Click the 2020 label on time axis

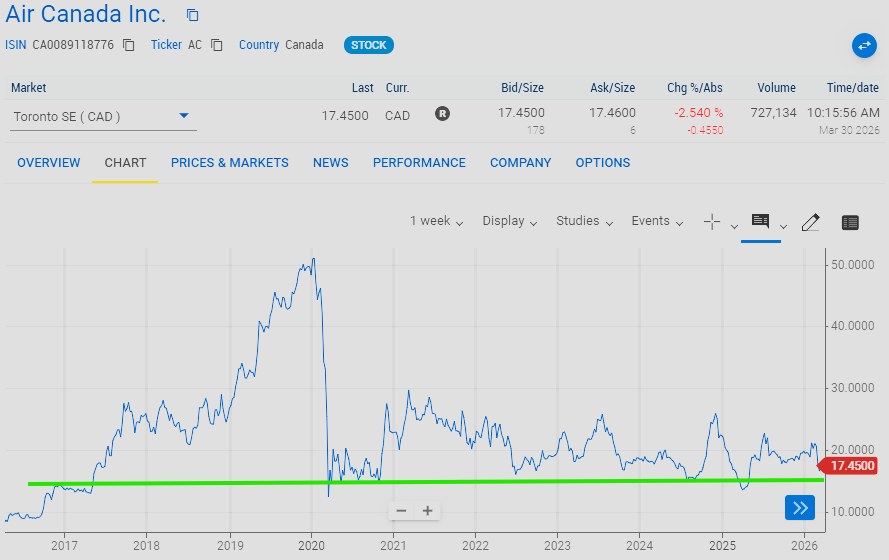point(311,545)
